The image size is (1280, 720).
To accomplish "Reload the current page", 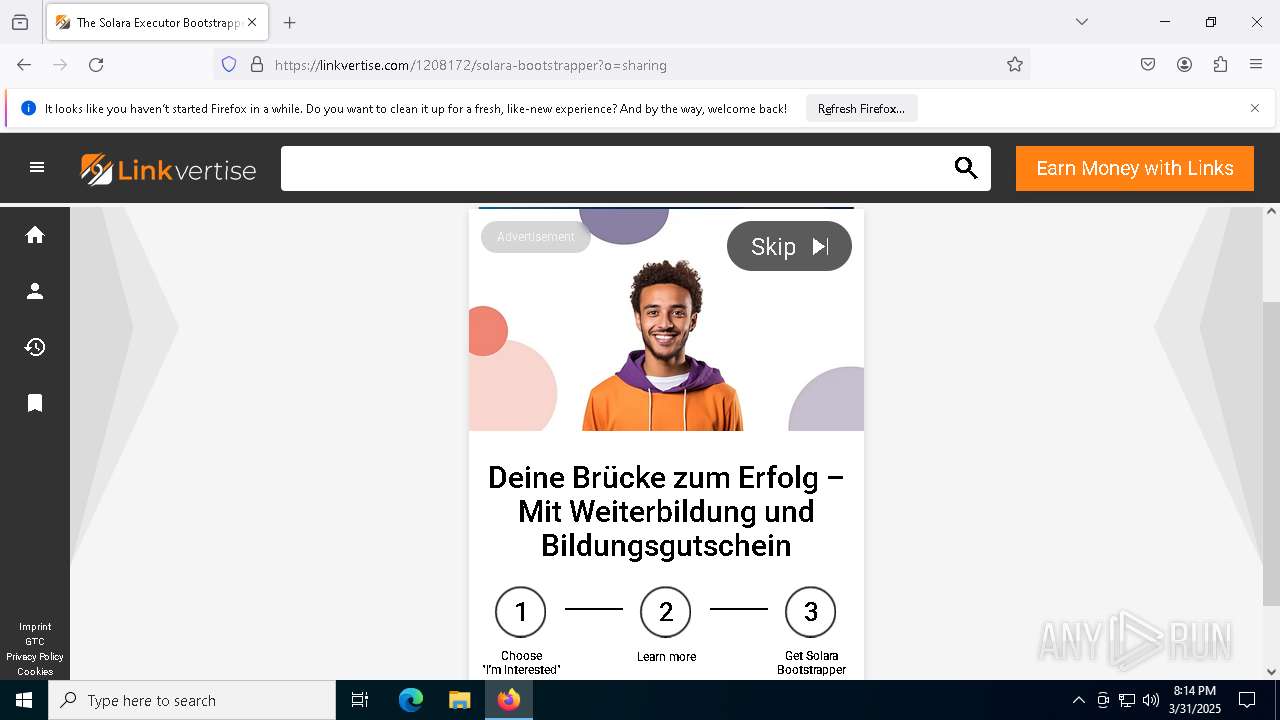I will click(96, 65).
